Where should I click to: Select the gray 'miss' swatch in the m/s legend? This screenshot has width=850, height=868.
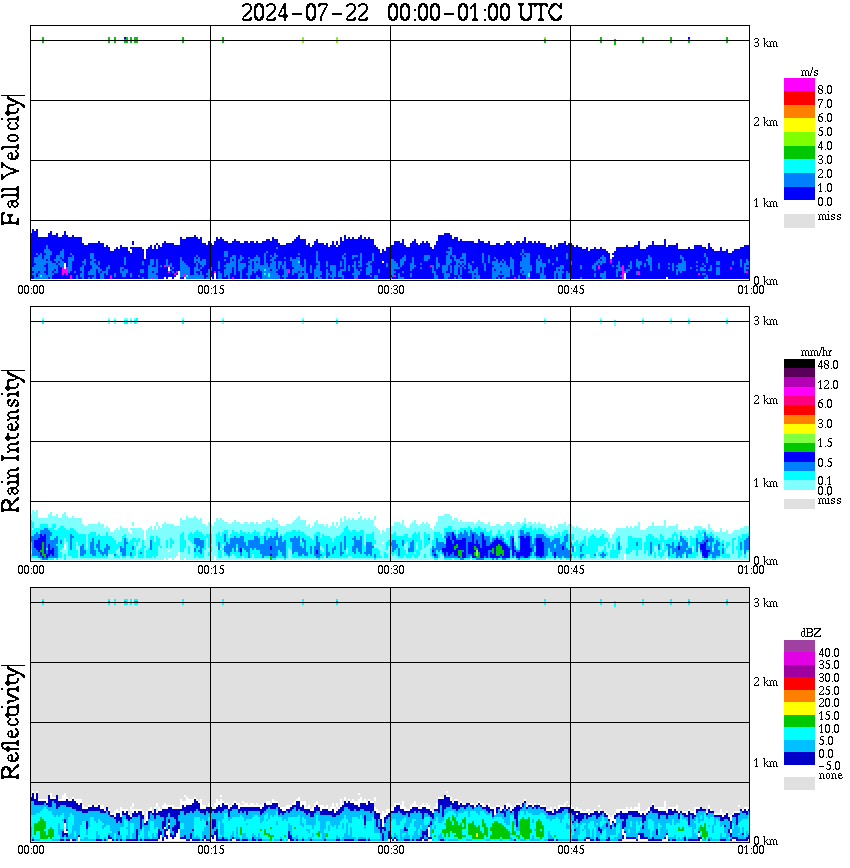point(799,220)
